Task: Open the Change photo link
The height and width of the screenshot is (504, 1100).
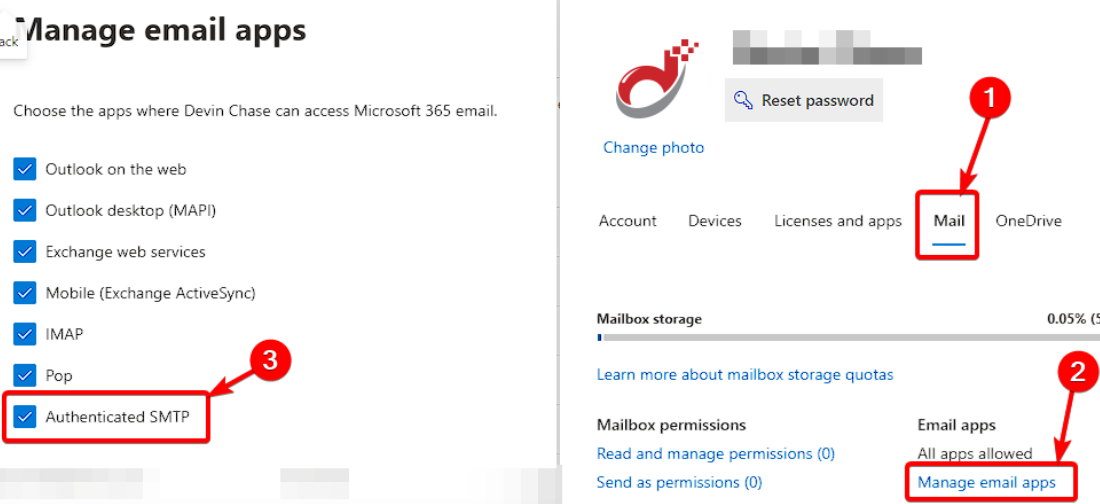Action: point(653,147)
